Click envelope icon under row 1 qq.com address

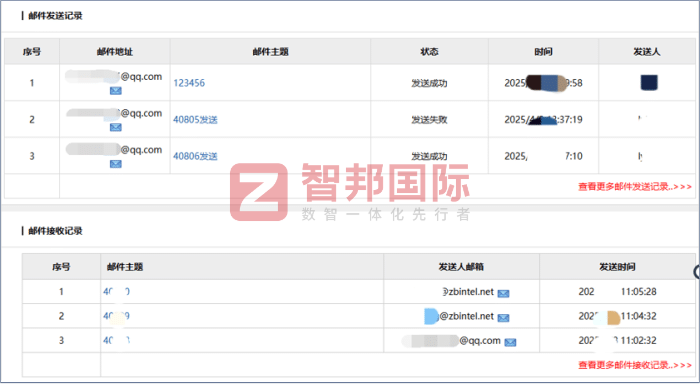pos(116,91)
